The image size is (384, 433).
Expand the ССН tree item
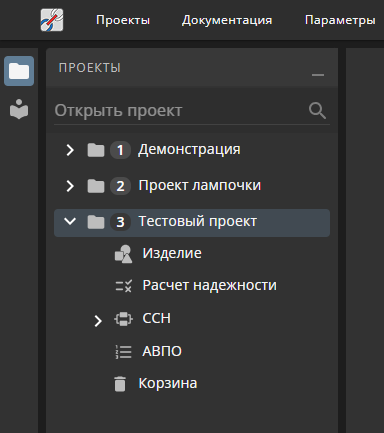pyautogui.click(x=98, y=321)
